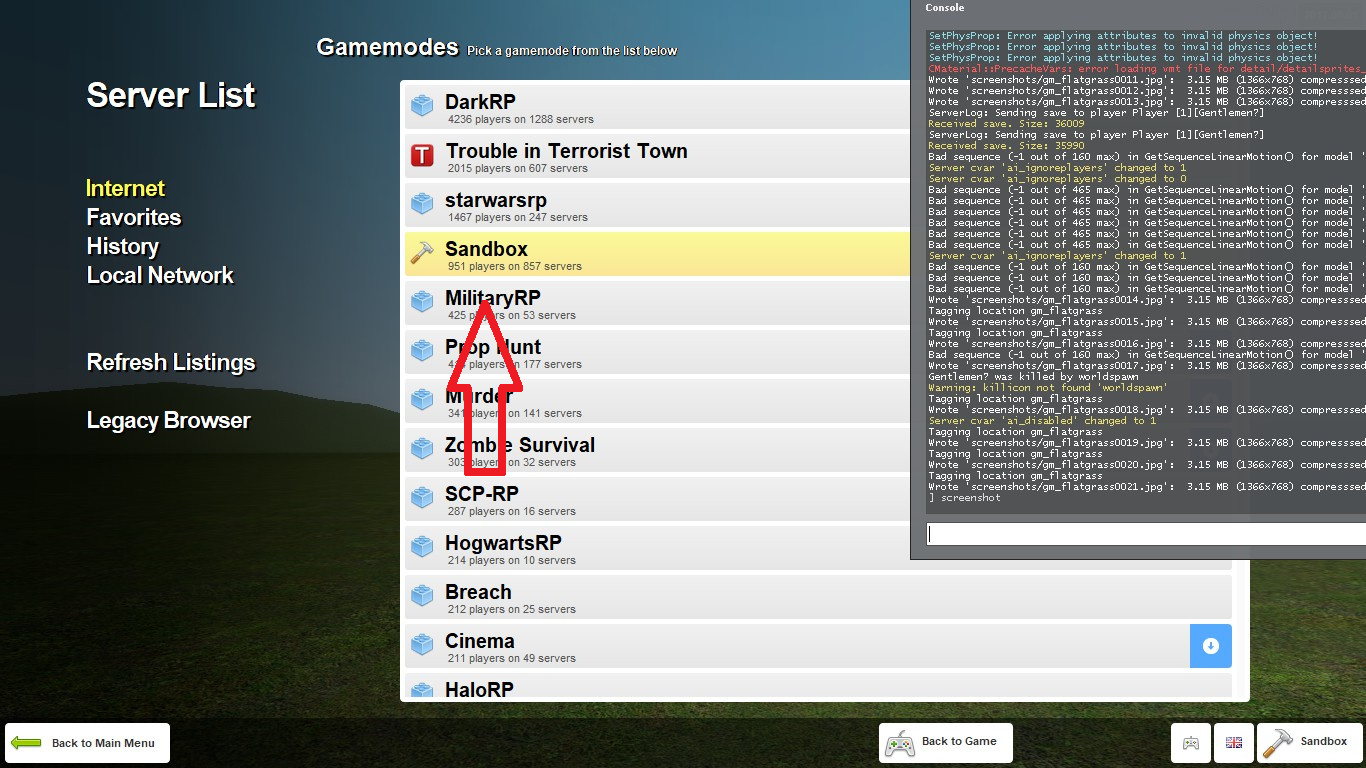Click the 'Server List' heading
The height and width of the screenshot is (768, 1366).
click(171, 96)
